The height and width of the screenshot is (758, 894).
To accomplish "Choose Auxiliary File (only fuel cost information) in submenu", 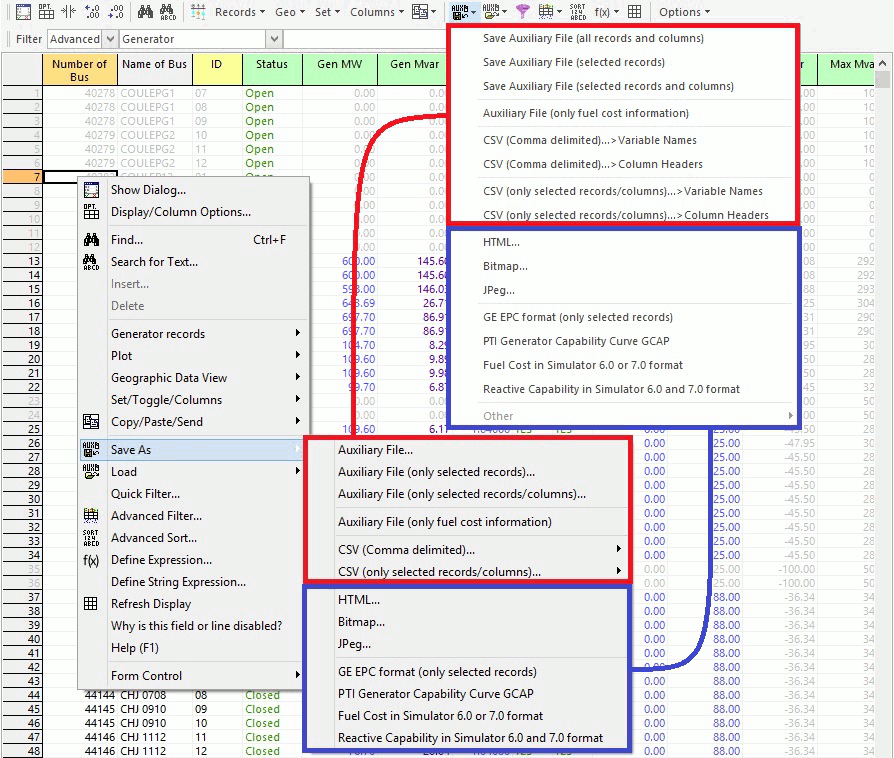I will (444, 522).
